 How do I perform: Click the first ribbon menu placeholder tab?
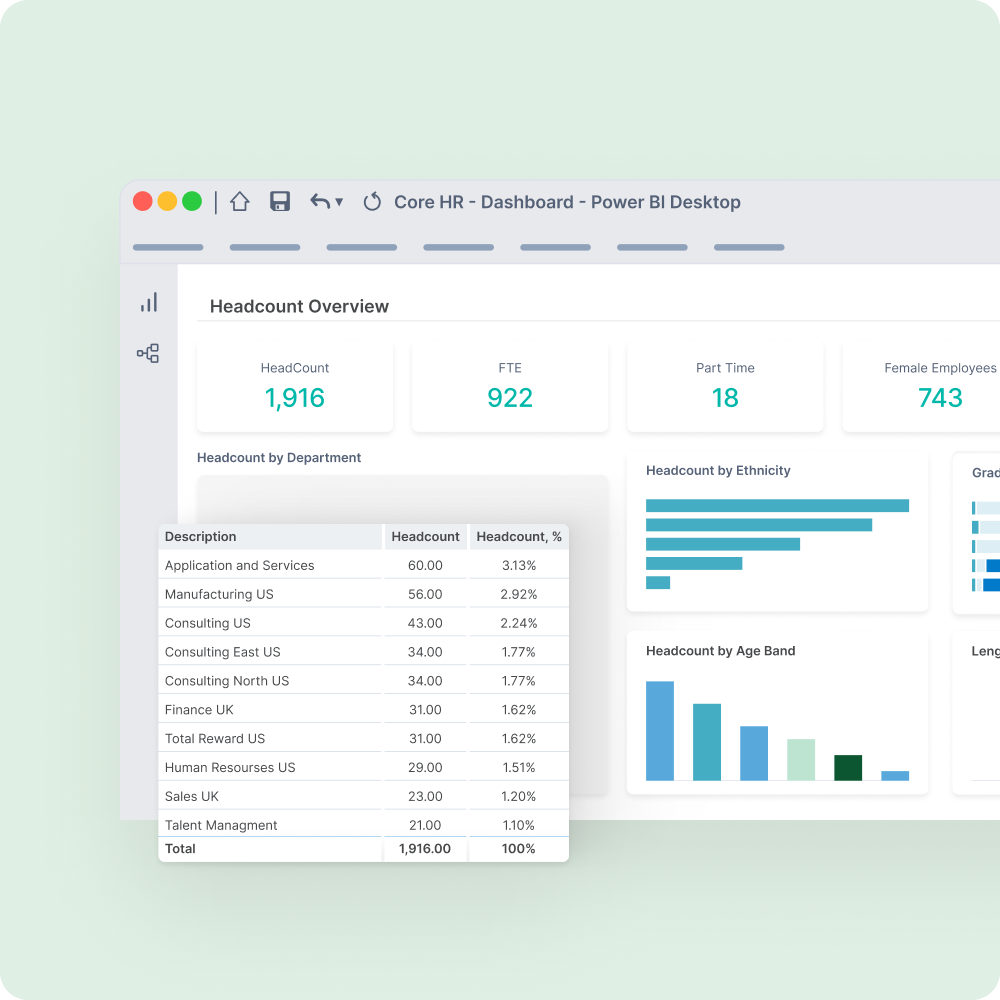[168, 247]
